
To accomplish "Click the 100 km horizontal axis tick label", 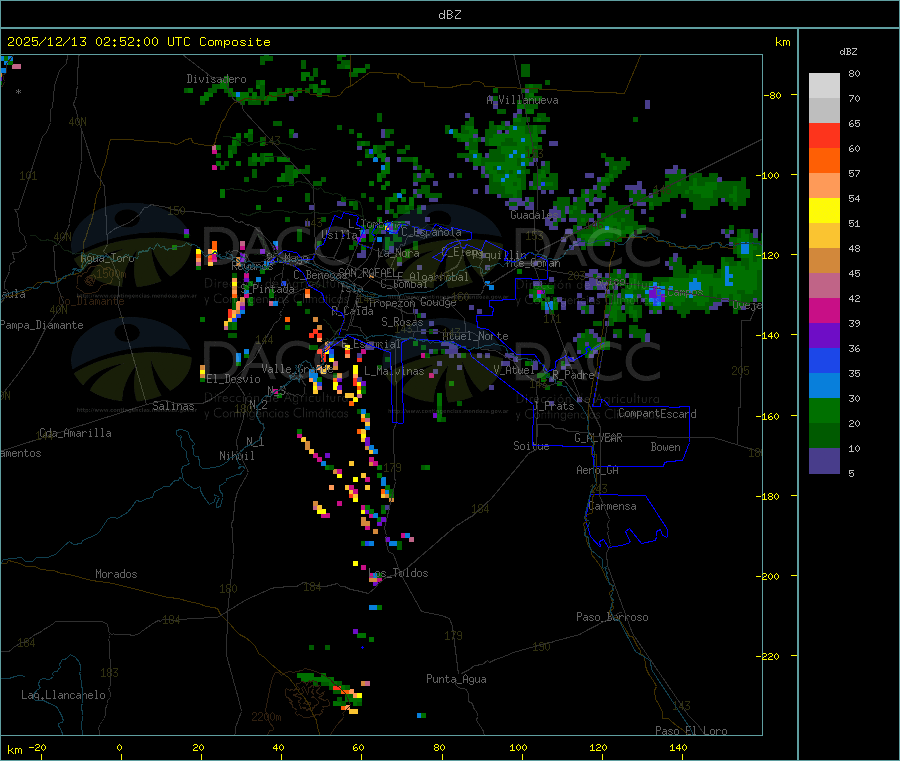I will pyautogui.click(x=518, y=748).
